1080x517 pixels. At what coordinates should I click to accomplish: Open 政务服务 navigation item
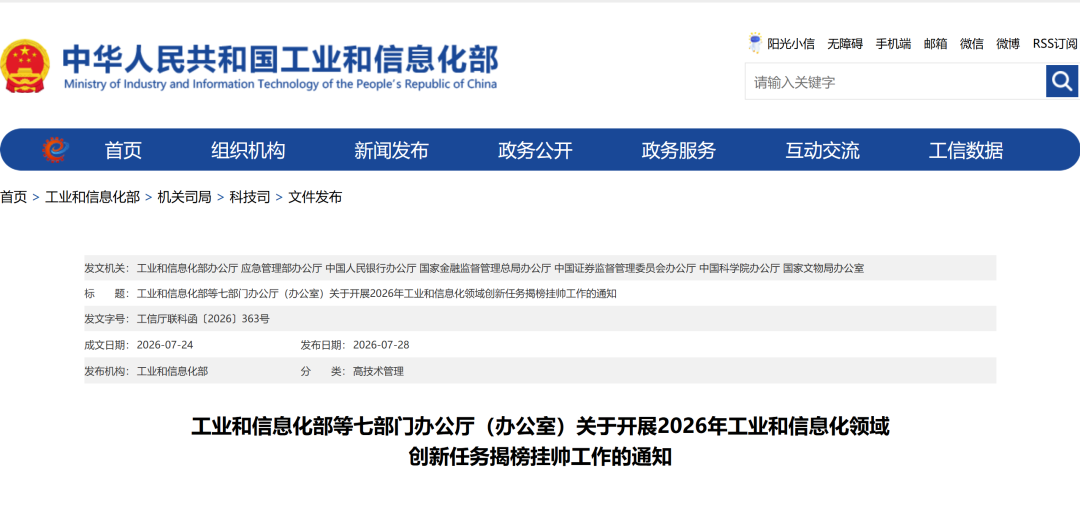coord(678,150)
